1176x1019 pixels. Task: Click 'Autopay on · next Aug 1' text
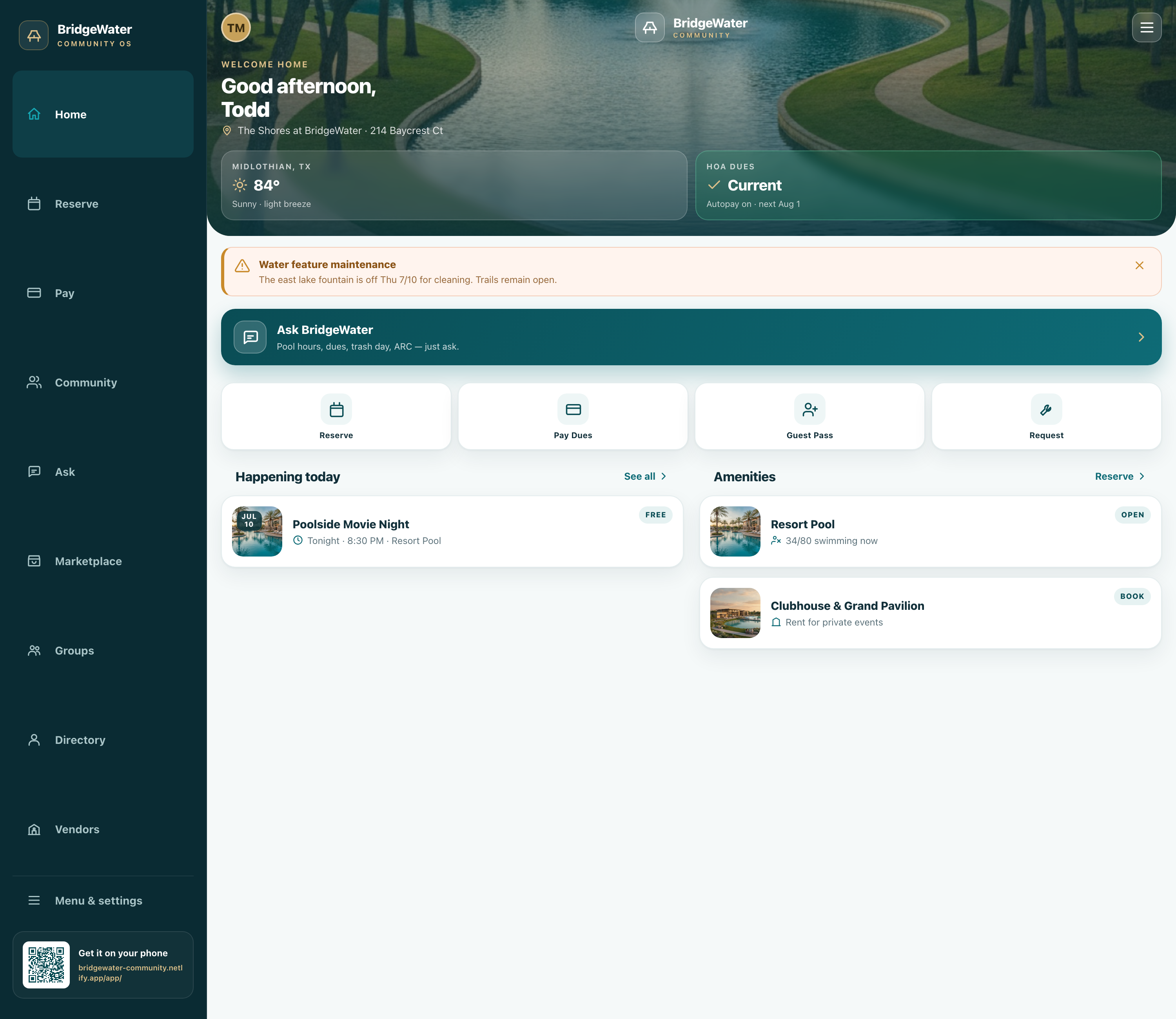click(753, 203)
